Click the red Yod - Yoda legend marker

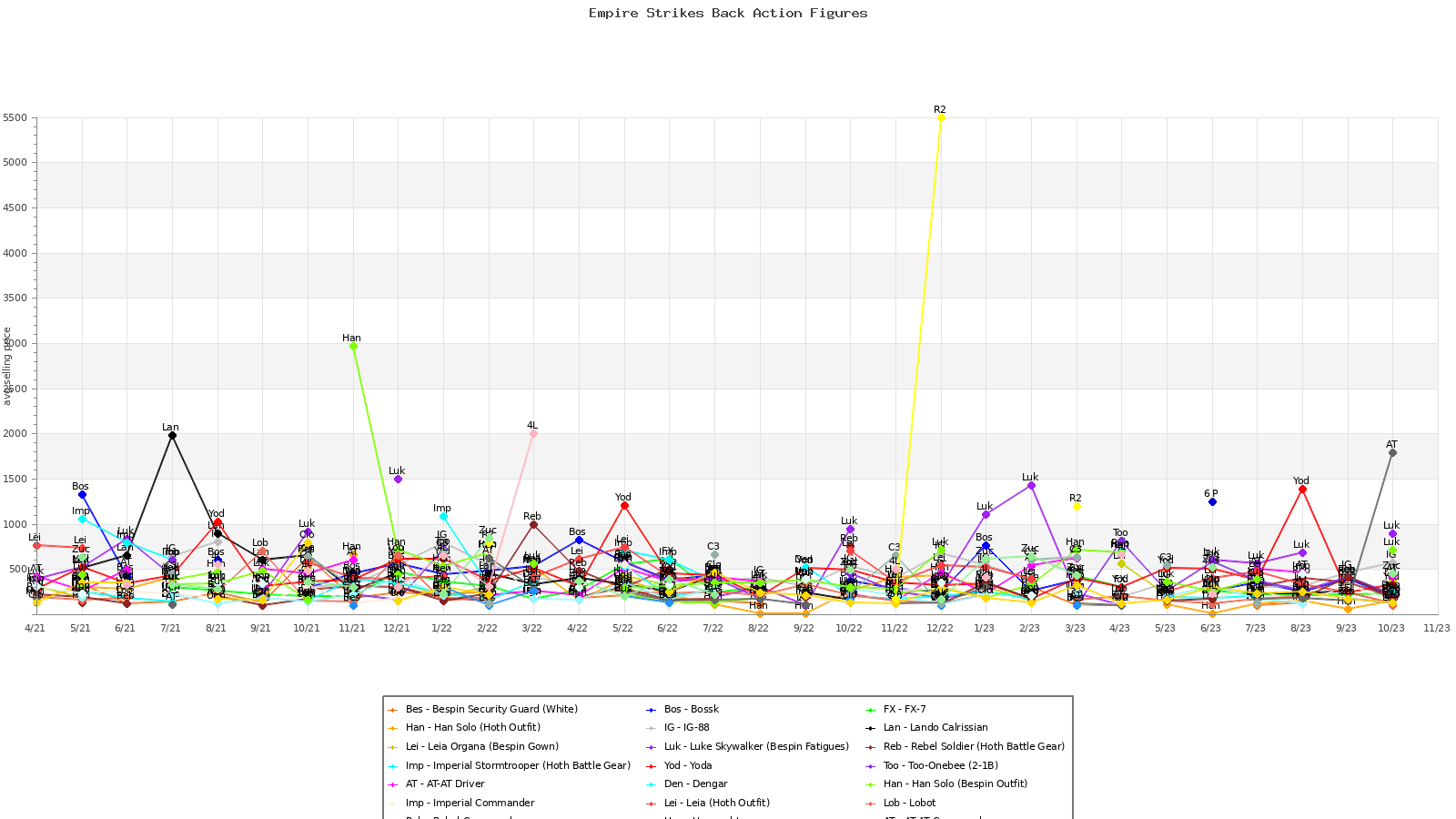[x=652, y=765]
